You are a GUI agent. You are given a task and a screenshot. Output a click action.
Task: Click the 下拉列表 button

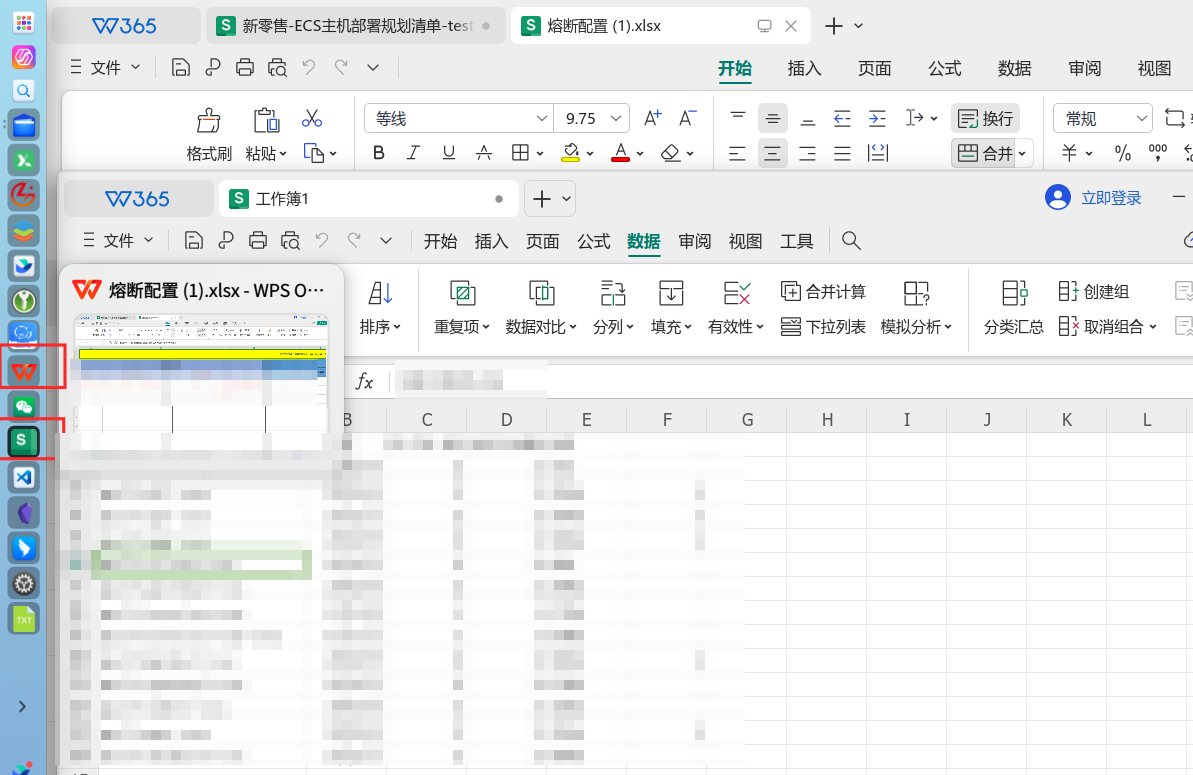823,327
